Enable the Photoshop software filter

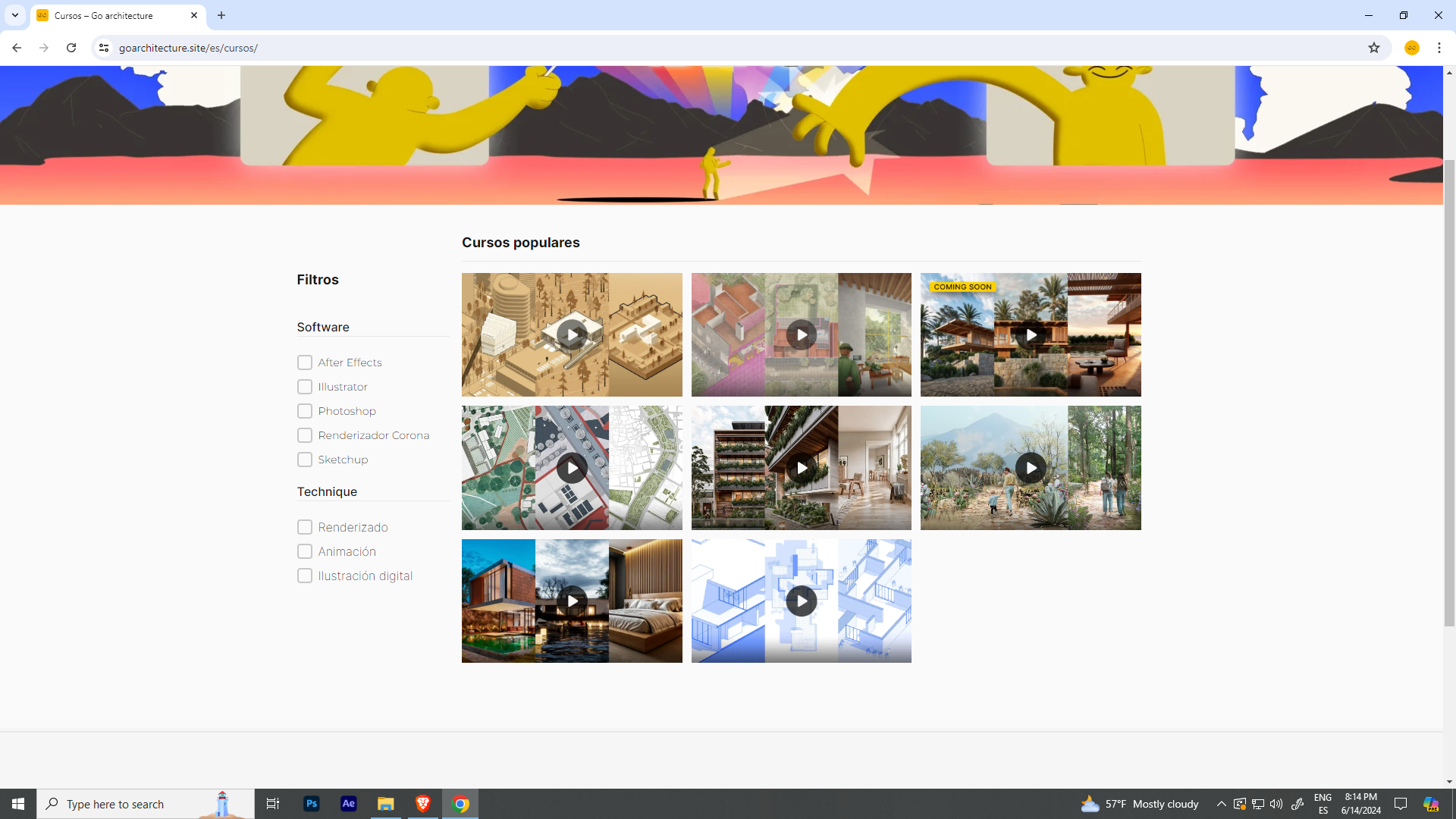click(x=305, y=411)
